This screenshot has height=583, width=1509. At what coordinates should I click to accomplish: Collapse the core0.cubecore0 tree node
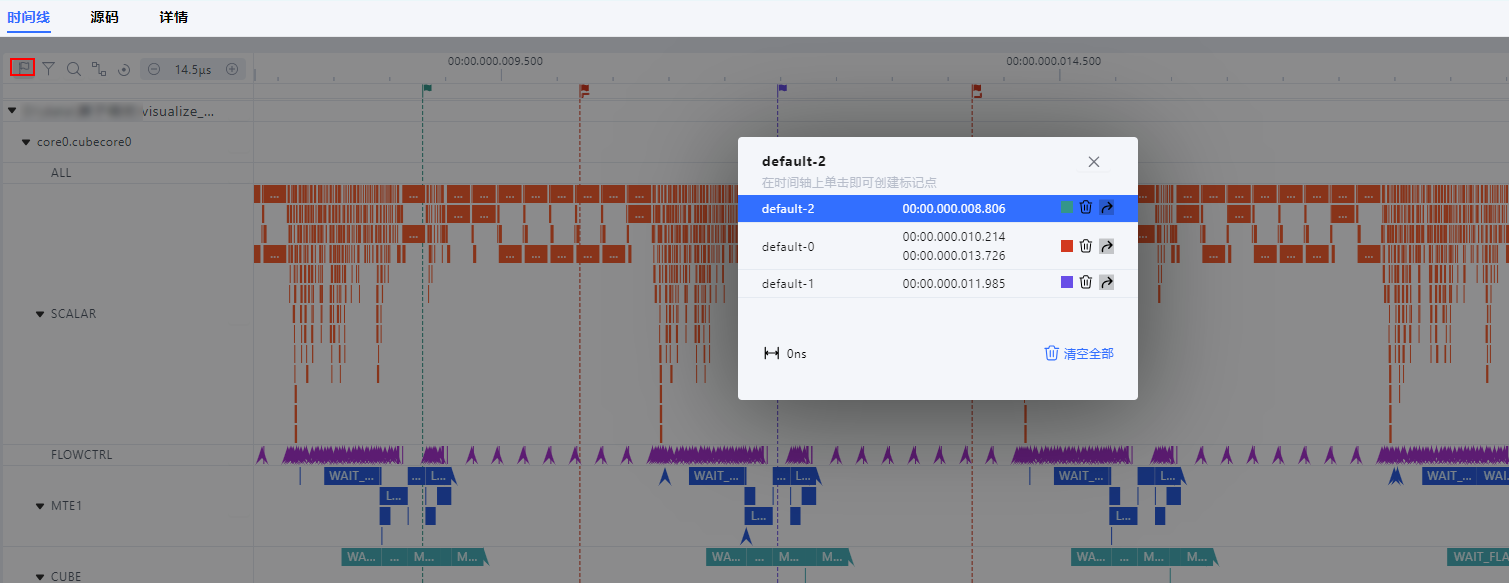(x=27, y=142)
